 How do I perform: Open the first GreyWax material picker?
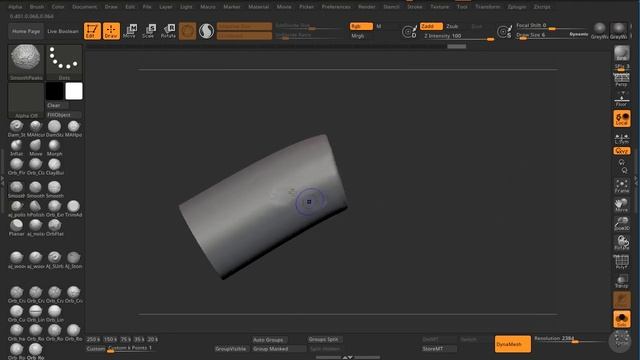(600, 31)
